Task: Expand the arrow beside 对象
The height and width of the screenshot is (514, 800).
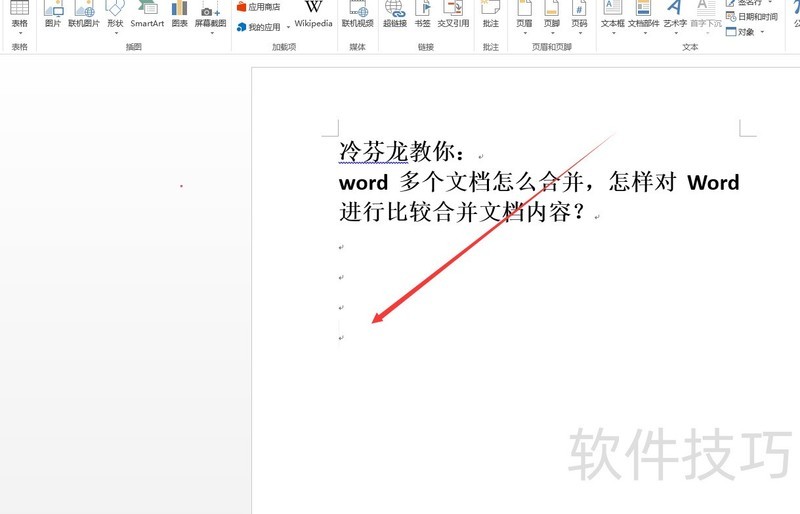Action: coord(762,32)
